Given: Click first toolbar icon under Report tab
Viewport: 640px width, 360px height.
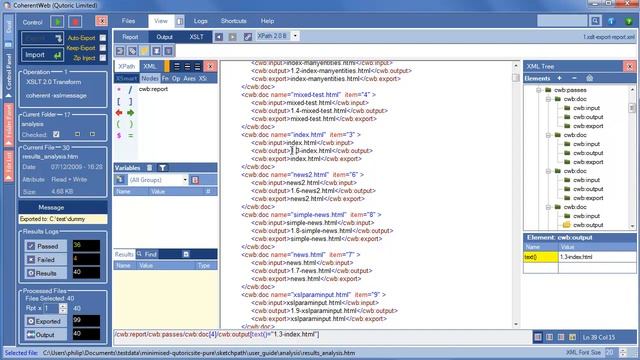Looking at the screenshot, I should pyautogui.click(x=120, y=51).
